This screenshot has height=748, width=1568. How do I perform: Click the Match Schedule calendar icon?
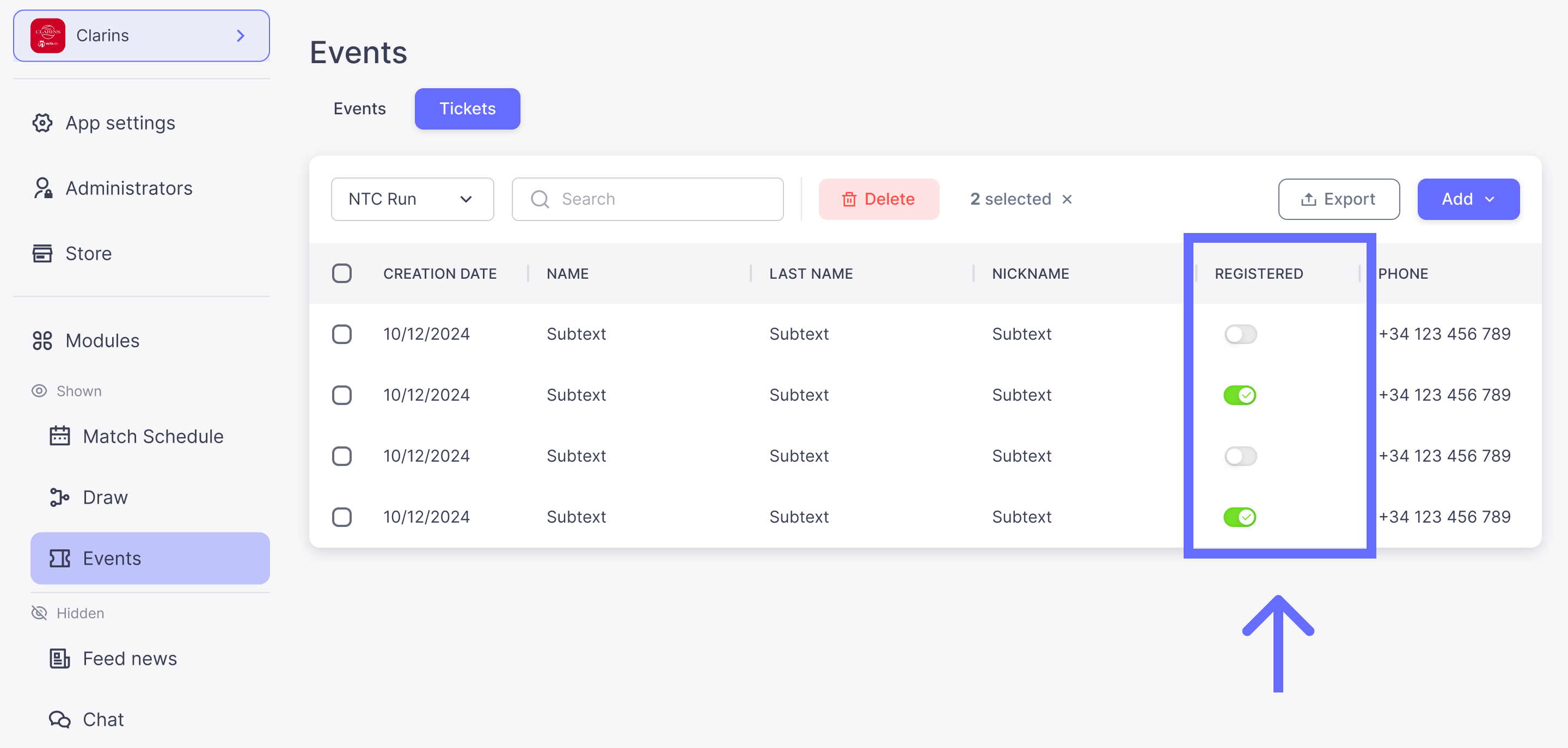[x=59, y=437]
